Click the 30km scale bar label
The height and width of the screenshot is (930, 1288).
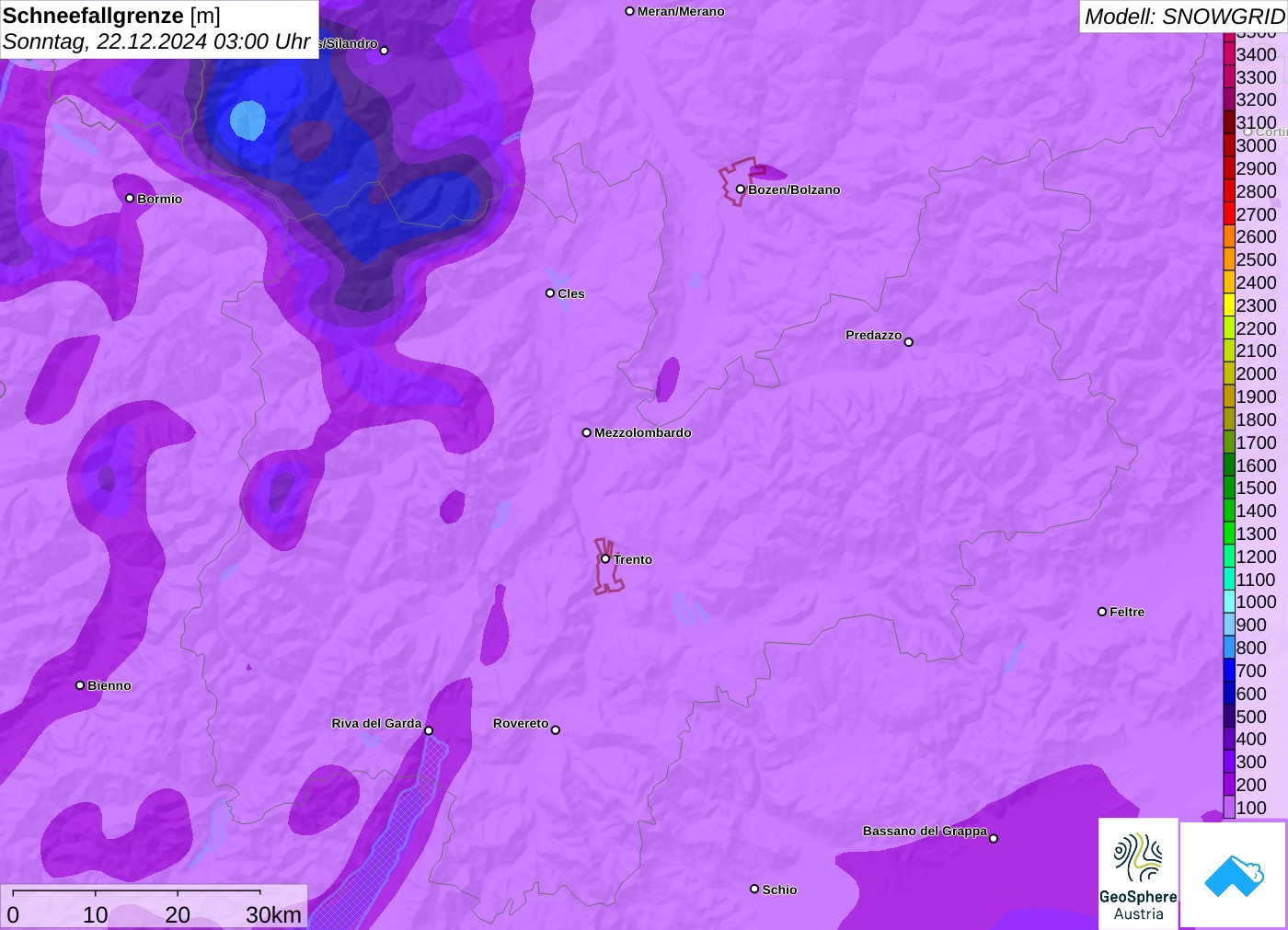point(274,914)
